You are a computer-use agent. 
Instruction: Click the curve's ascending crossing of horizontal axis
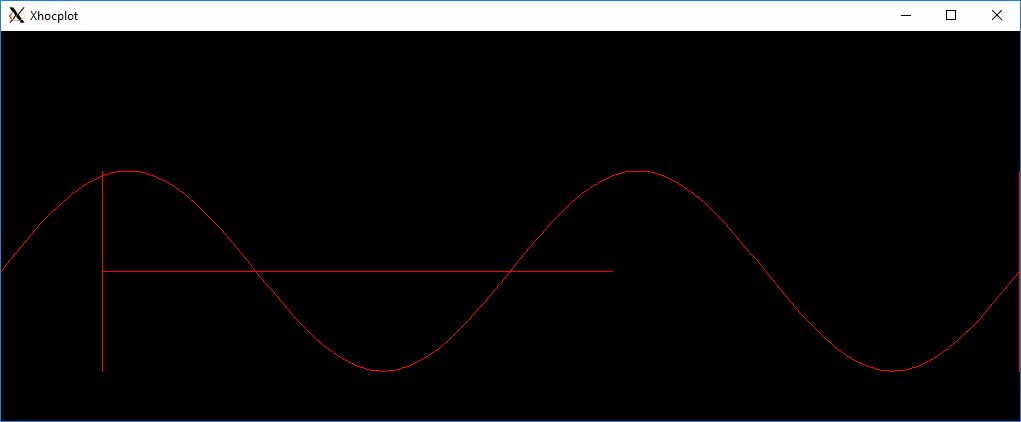(x=511, y=271)
